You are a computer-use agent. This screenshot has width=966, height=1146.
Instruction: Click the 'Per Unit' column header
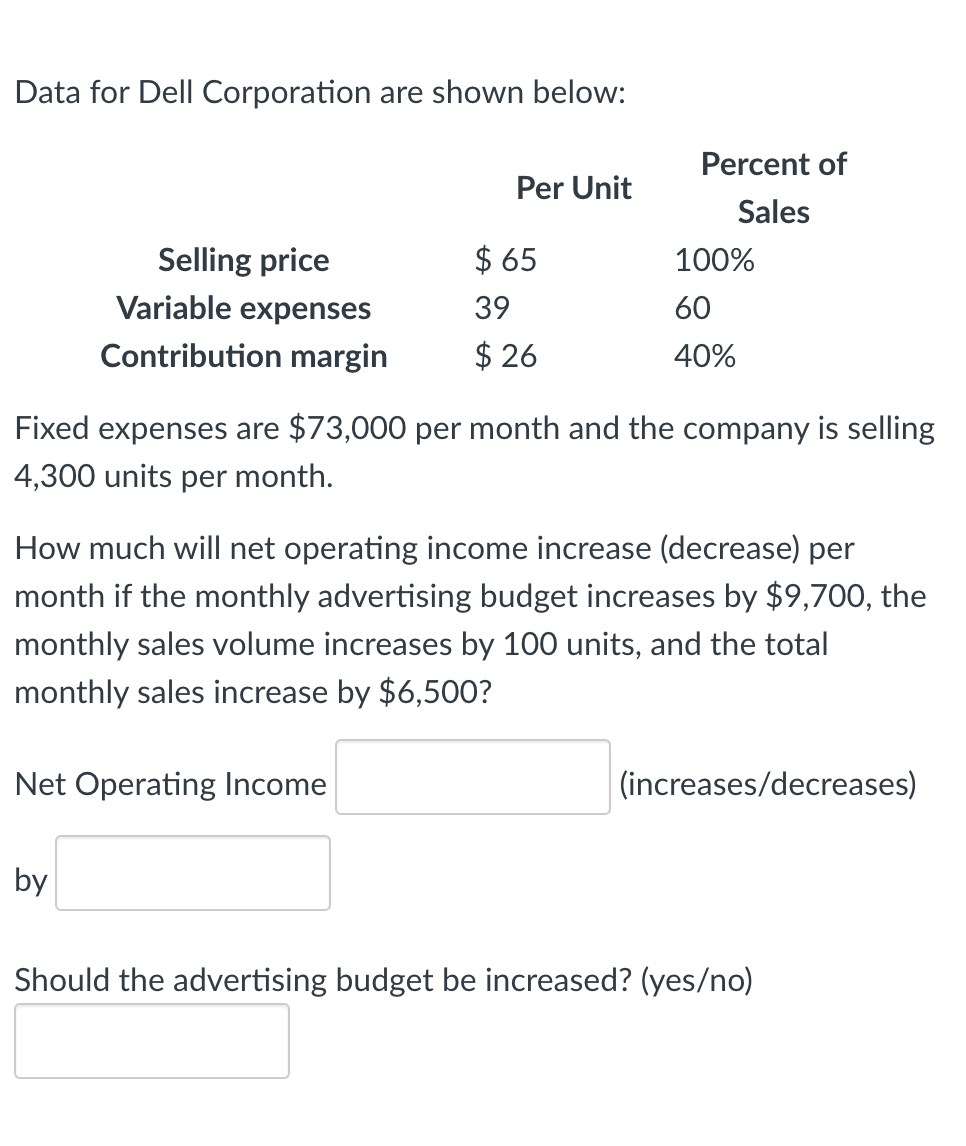tap(574, 188)
